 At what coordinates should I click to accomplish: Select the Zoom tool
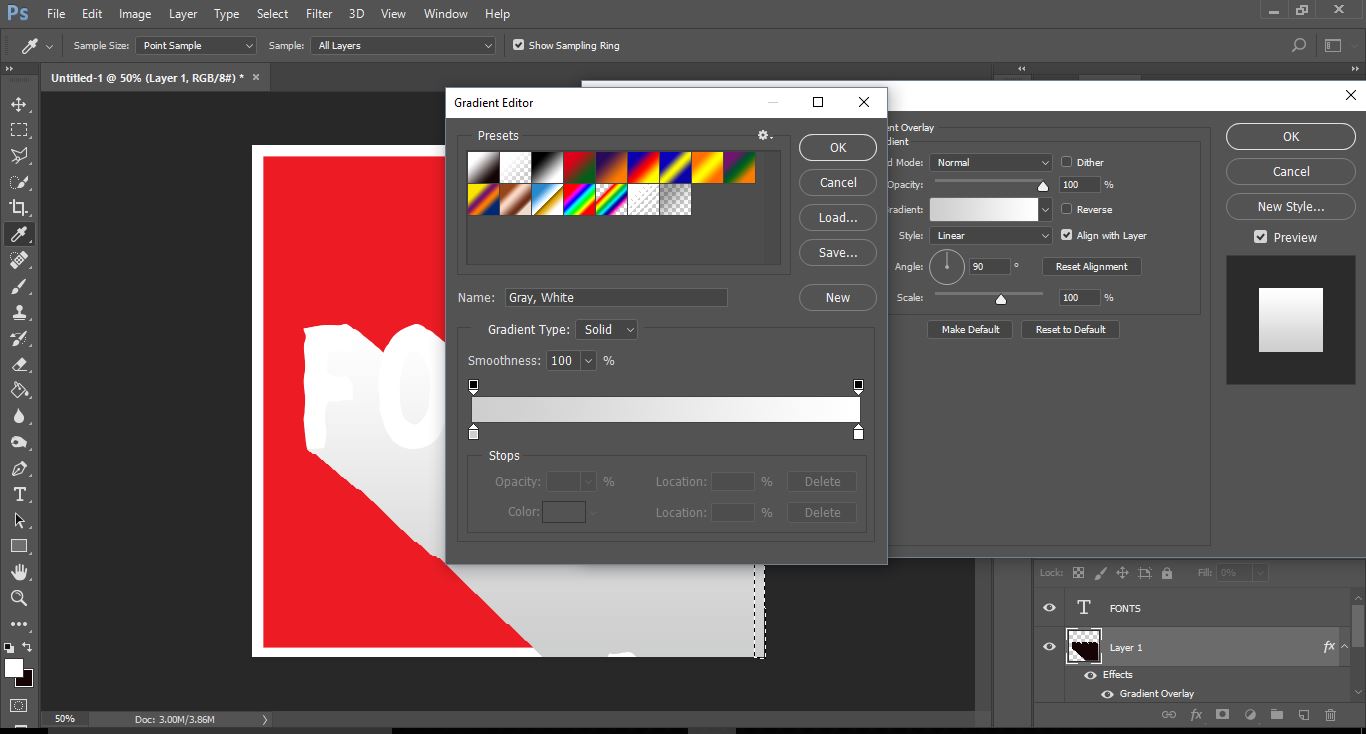(19, 598)
